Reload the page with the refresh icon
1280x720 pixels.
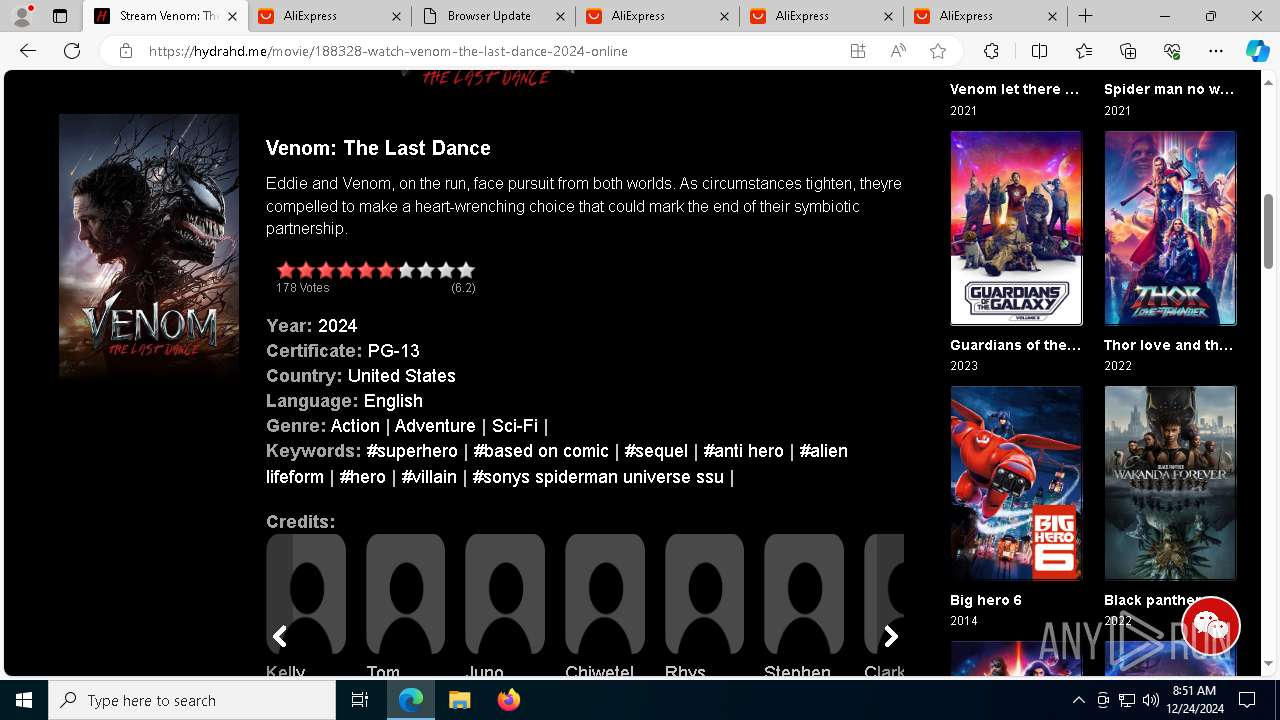click(x=72, y=51)
